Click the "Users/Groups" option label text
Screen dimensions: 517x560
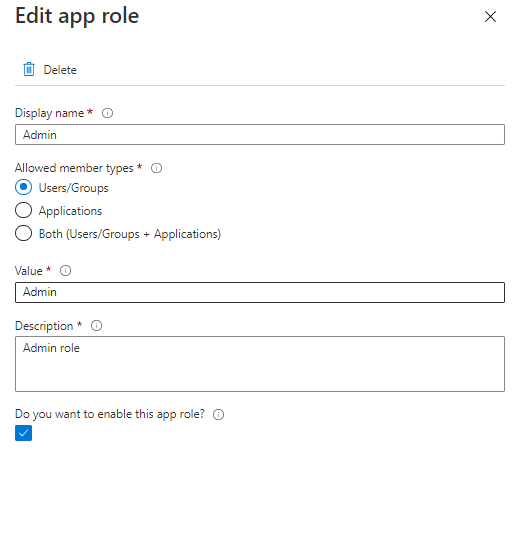tap(74, 188)
